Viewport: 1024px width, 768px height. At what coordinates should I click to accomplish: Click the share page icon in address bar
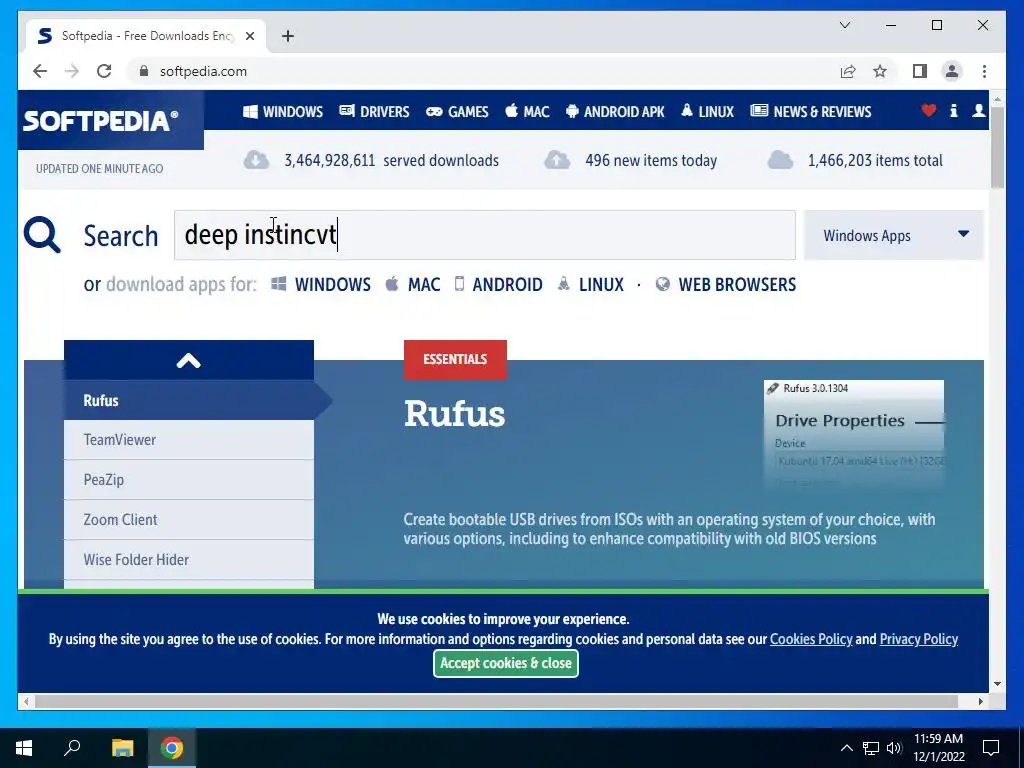tap(848, 71)
